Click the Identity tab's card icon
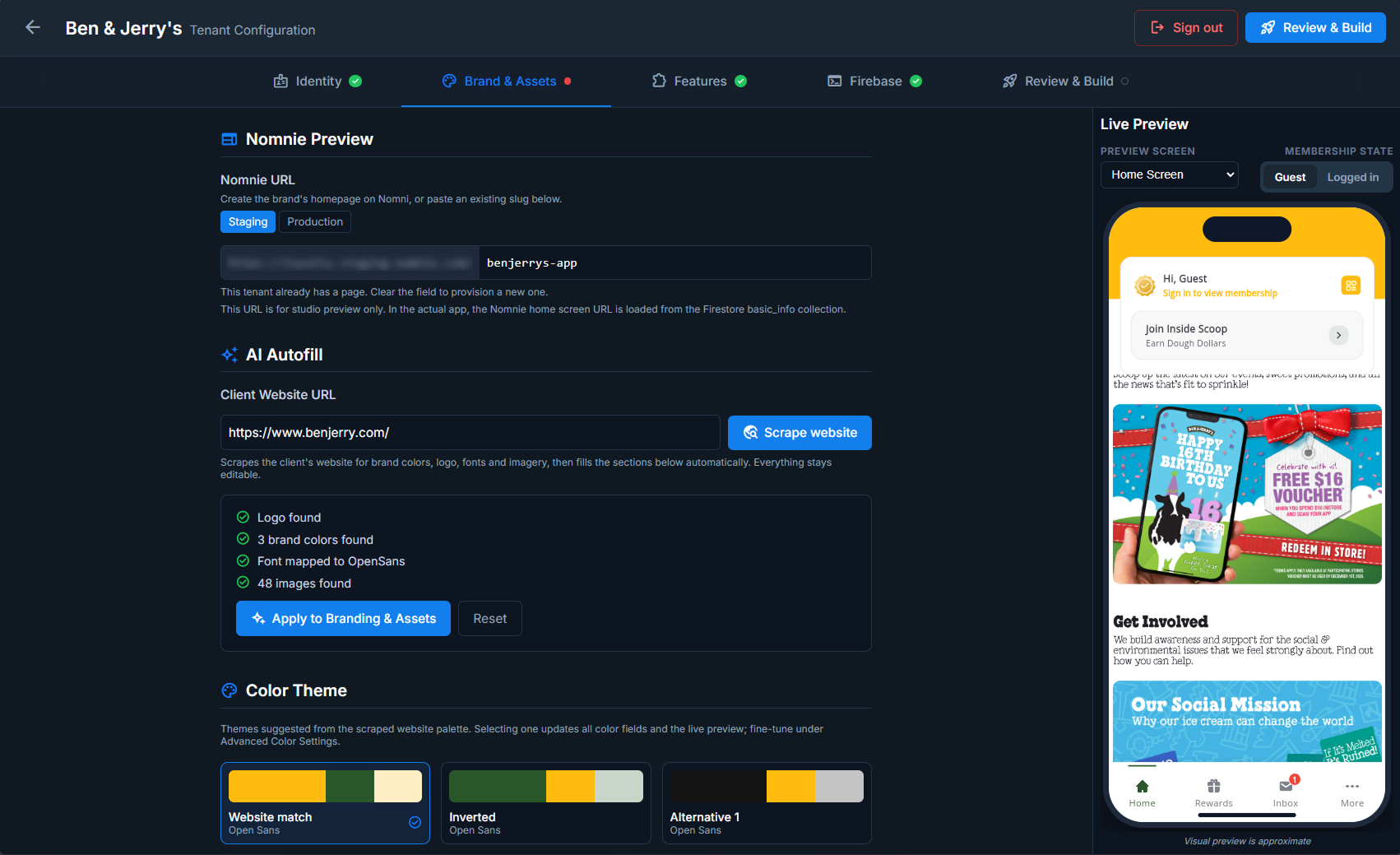This screenshot has height=855, width=1400. (280, 81)
